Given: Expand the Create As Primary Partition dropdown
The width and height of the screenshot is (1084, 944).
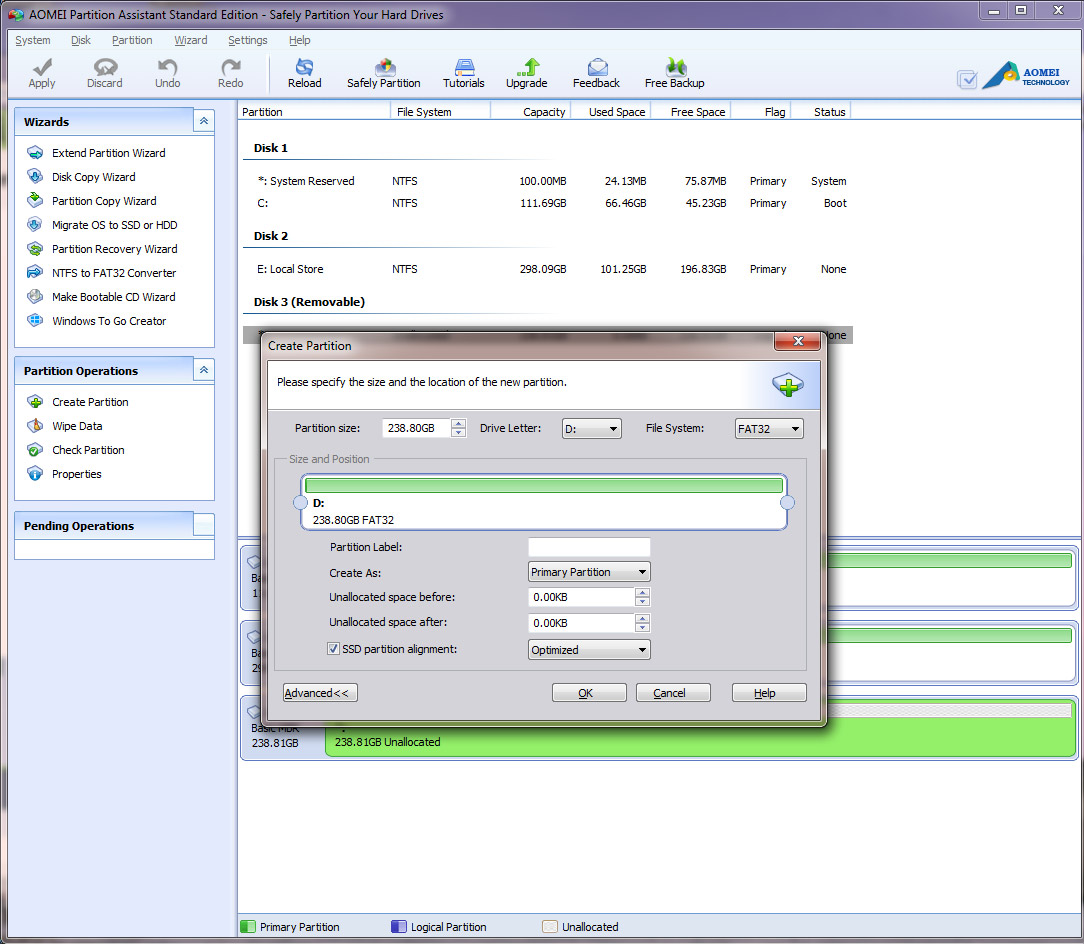Looking at the screenshot, I should pos(589,572).
